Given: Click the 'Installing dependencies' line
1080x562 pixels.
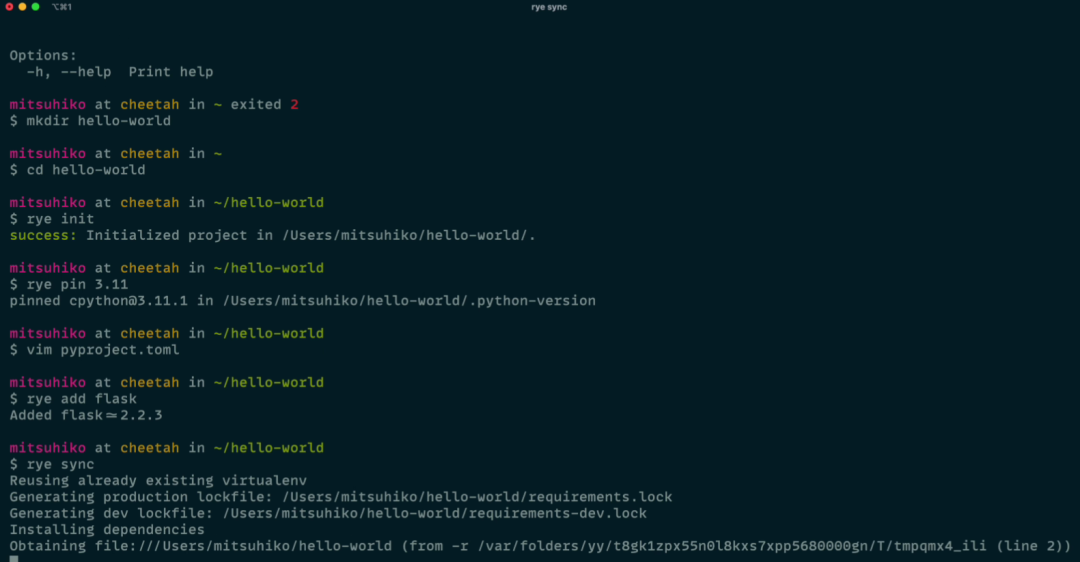Looking at the screenshot, I should [107, 530].
